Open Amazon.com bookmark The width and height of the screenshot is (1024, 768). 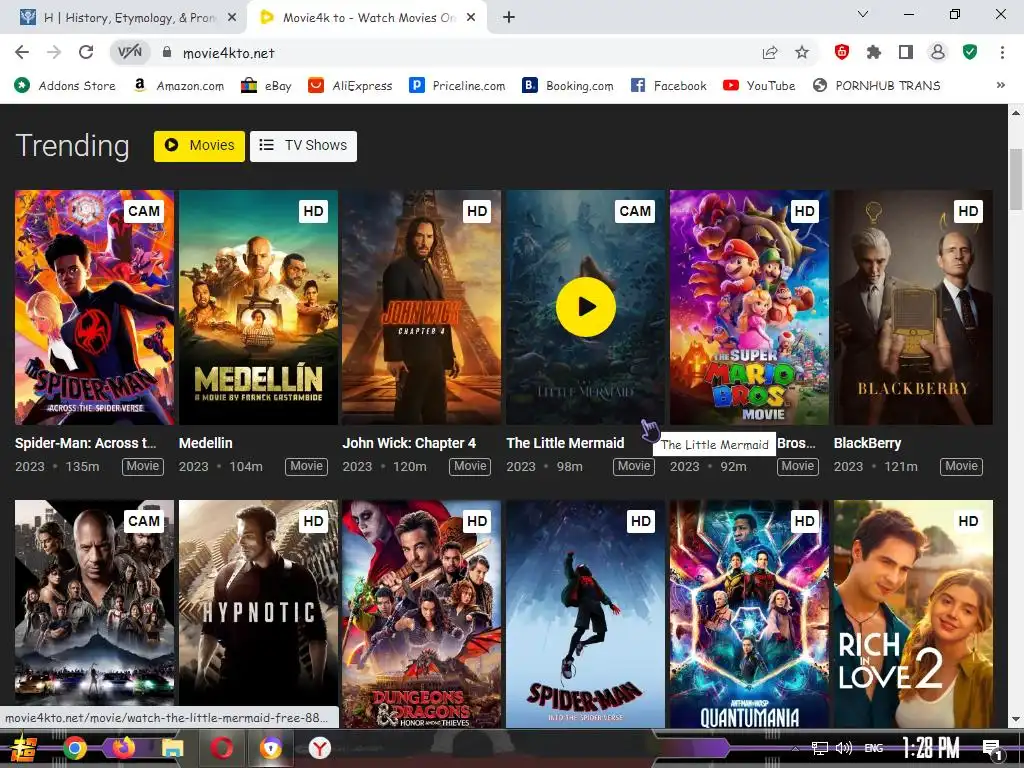[178, 86]
